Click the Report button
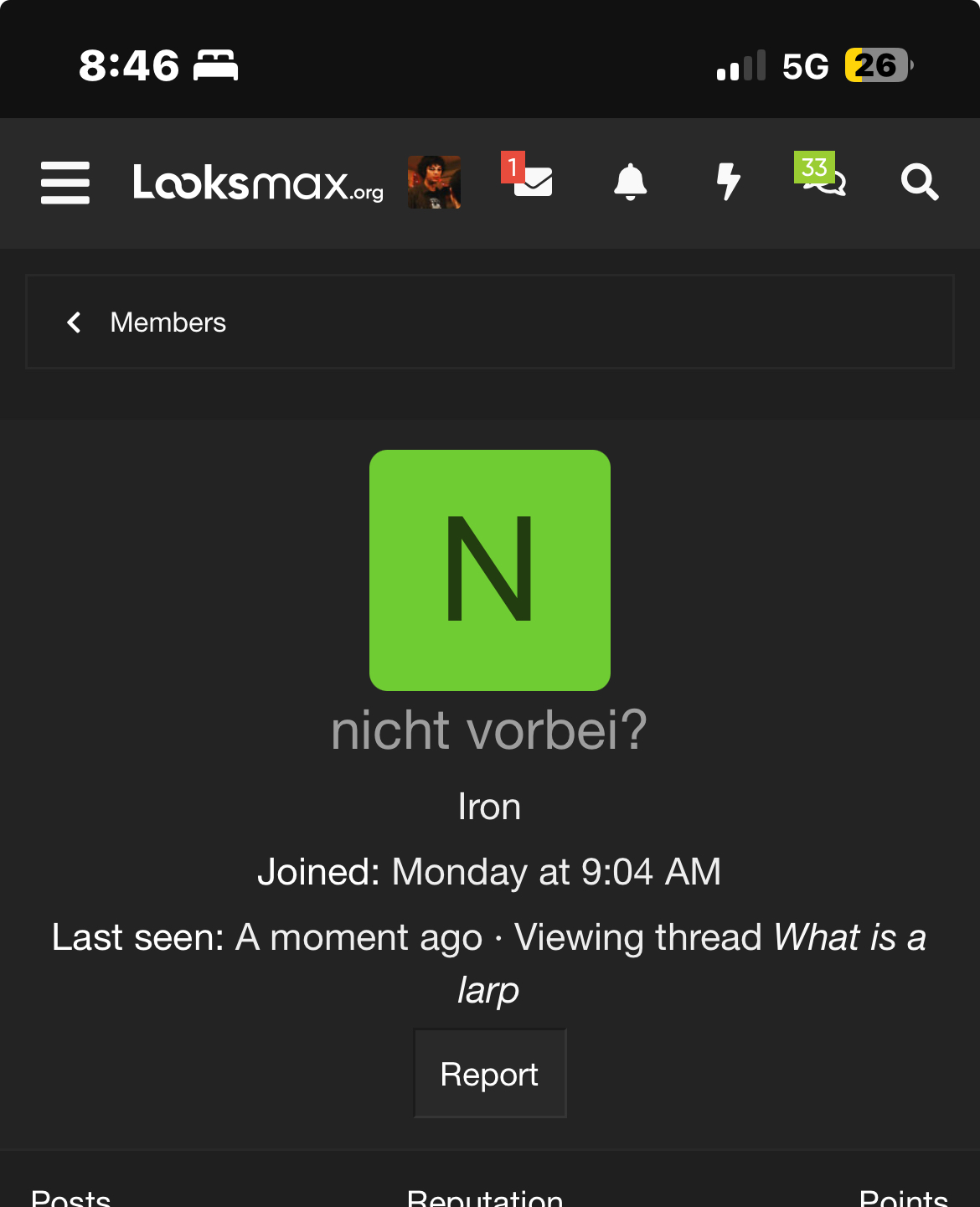Viewport: 980px width, 1207px height. pos(490,1074)
